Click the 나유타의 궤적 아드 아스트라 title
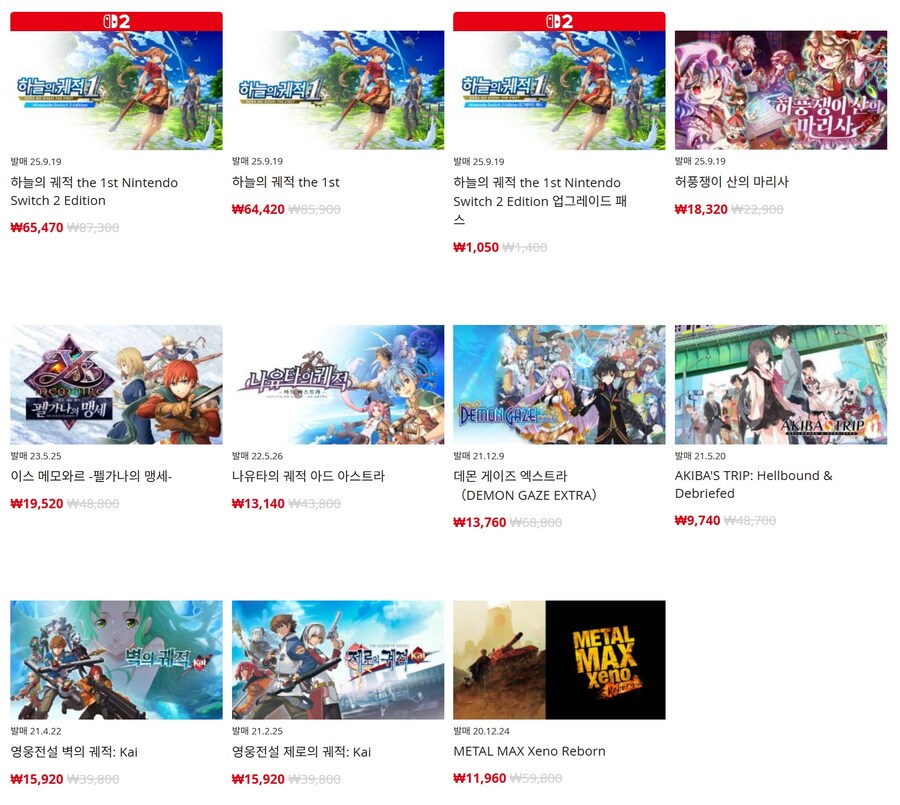The image size is (900, 805). pos(308,476)
